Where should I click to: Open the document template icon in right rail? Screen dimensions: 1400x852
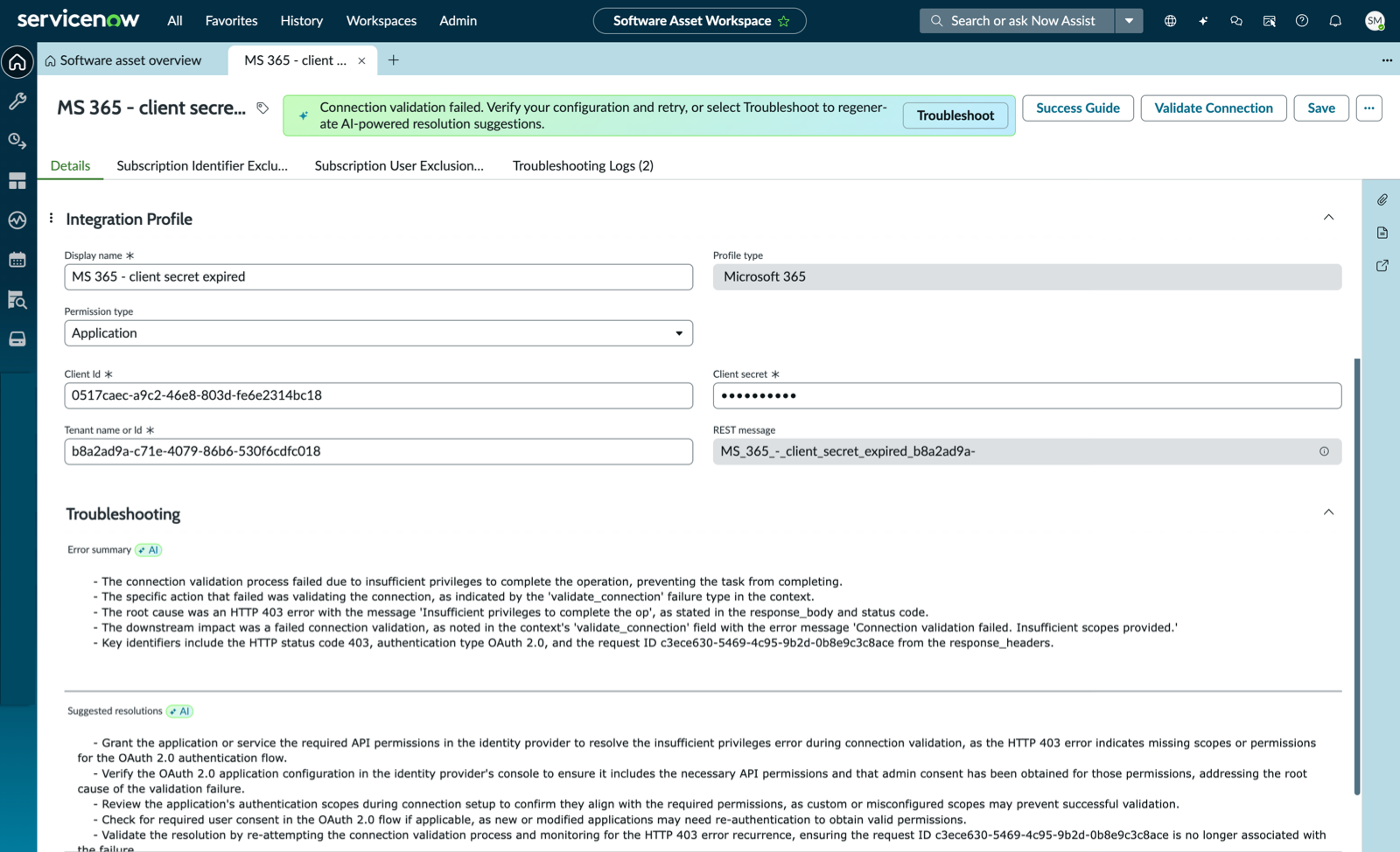tap(1382, 233)
